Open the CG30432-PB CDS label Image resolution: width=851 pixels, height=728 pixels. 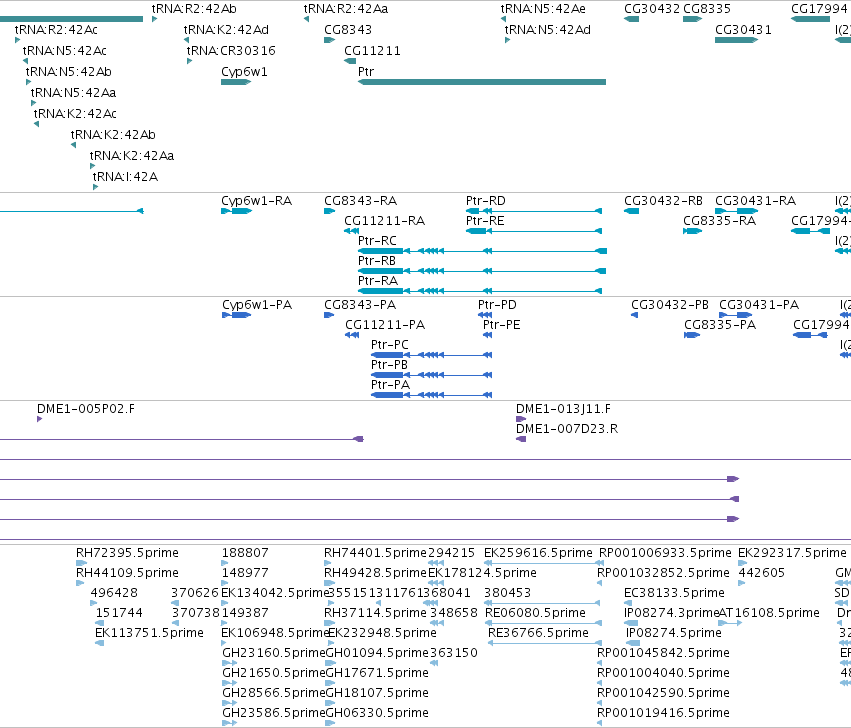pos(670,305)
